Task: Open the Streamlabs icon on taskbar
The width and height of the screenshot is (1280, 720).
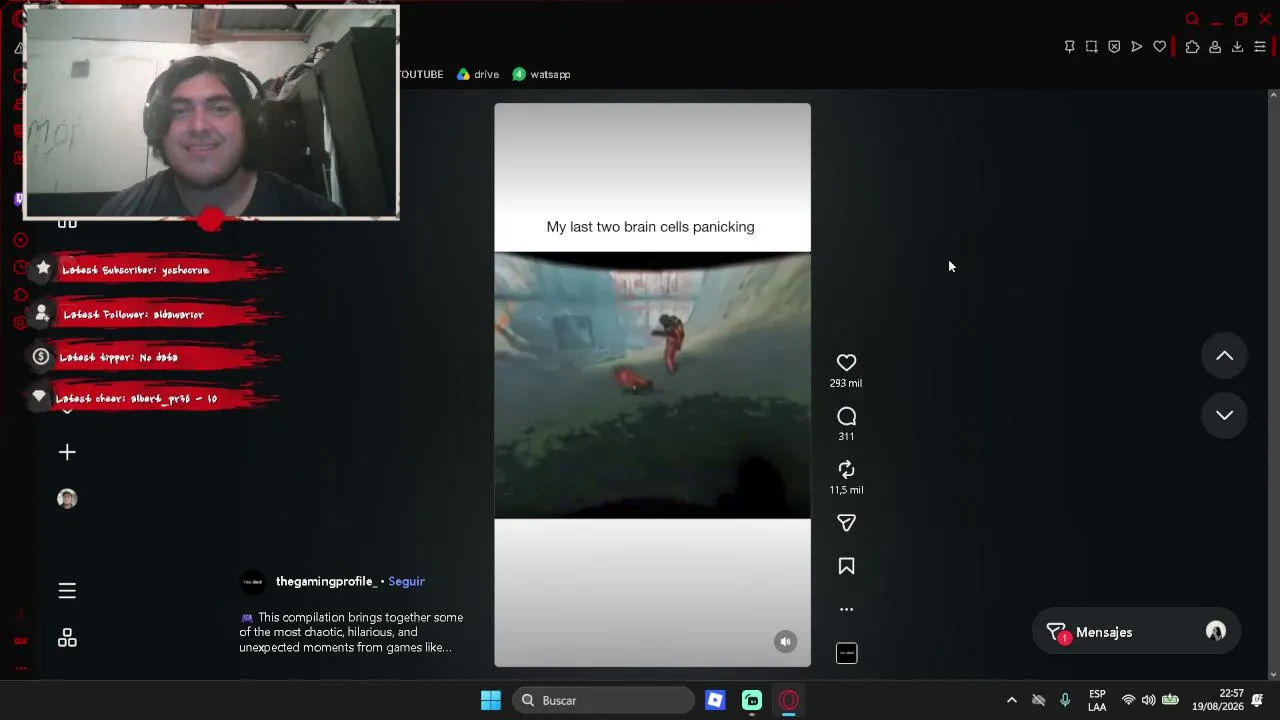Action: tap(752, 700)
